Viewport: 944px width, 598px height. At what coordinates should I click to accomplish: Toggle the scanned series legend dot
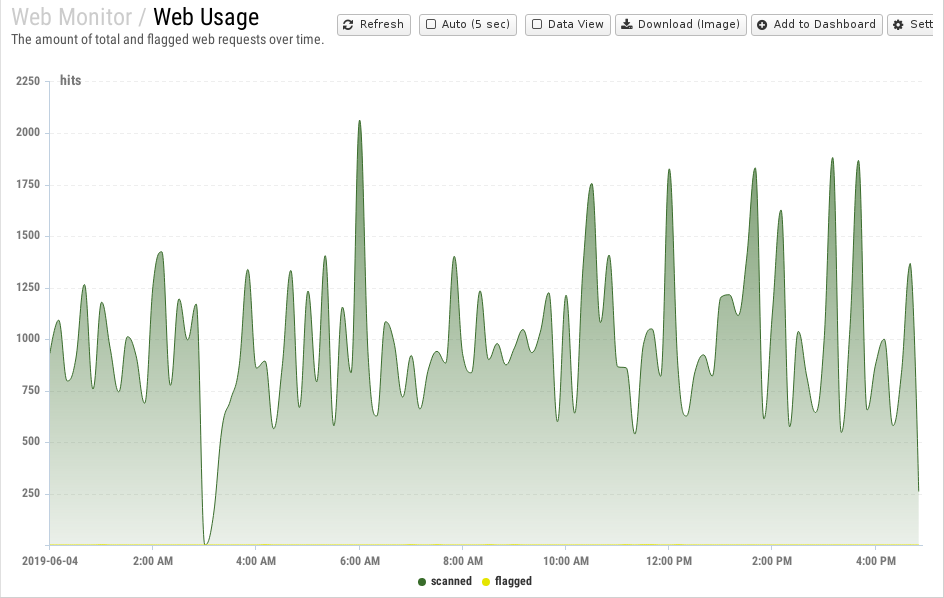pyautogui.click(x=422, y=582)
